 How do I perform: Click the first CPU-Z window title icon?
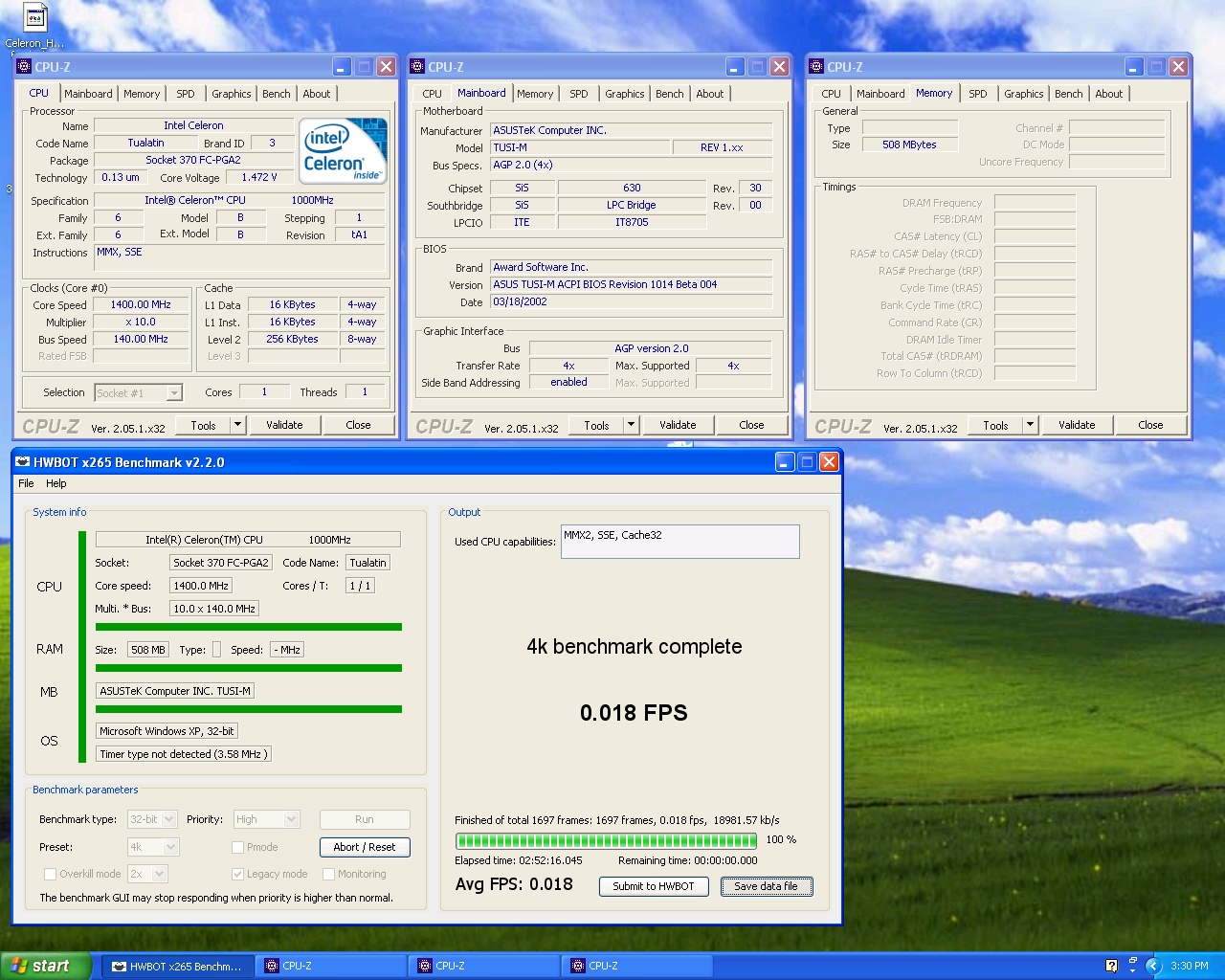(x=24, y=67)
